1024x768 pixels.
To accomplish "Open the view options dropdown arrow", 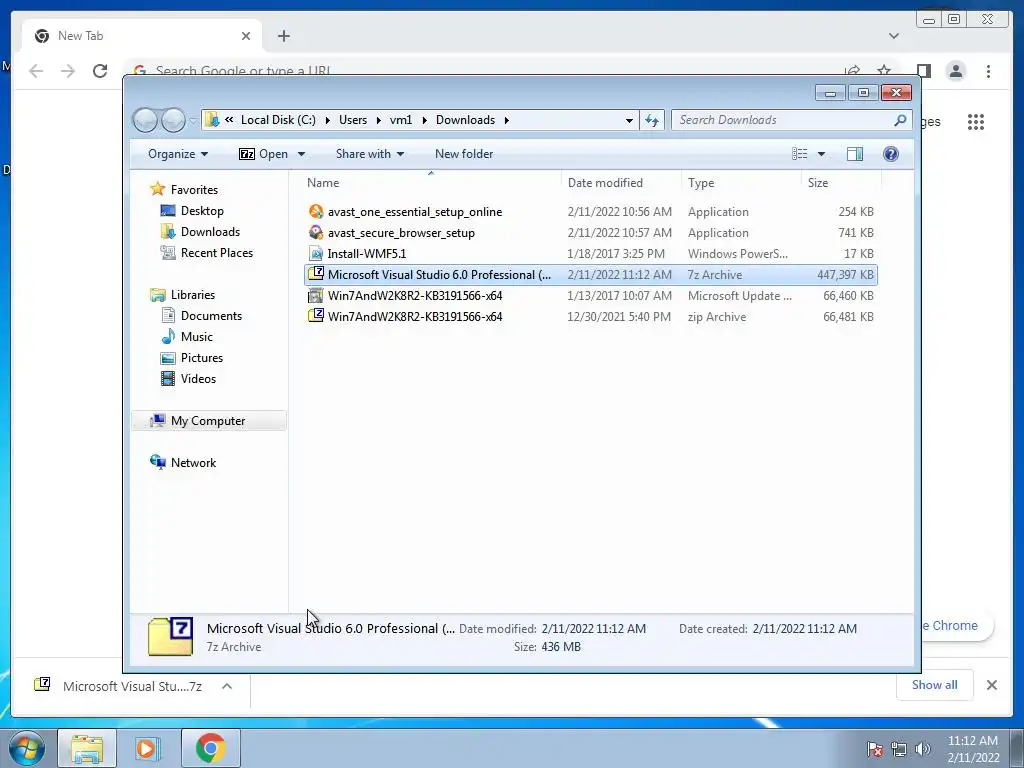I will [x=822, y=154].
